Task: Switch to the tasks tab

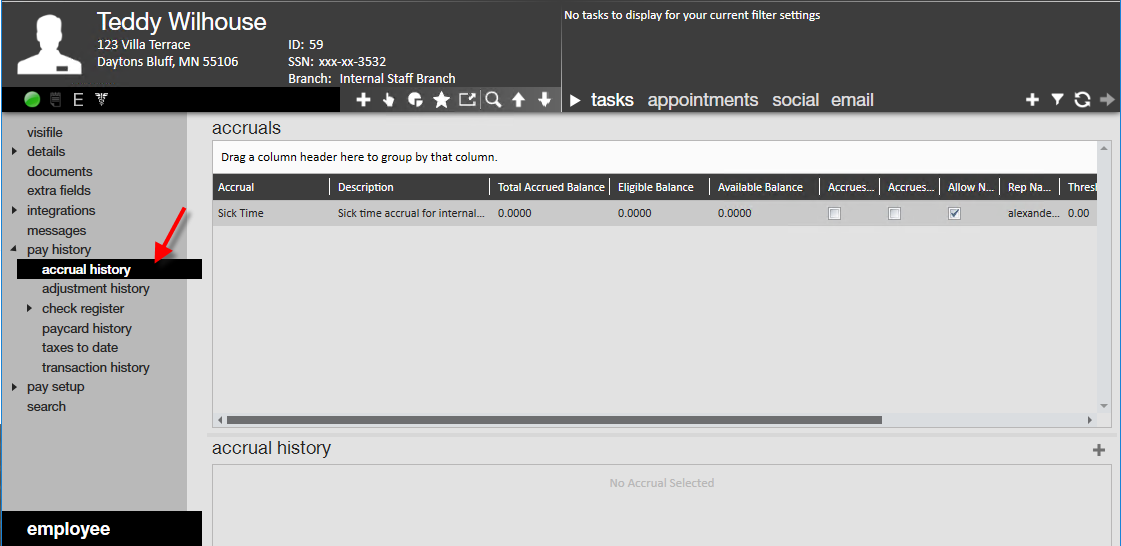Action: click(x=612, y=100)
